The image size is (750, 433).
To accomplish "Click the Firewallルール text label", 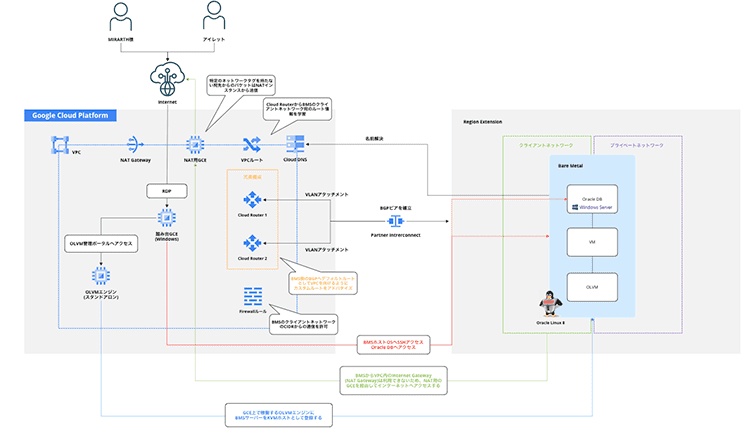I will coord(253,312).
